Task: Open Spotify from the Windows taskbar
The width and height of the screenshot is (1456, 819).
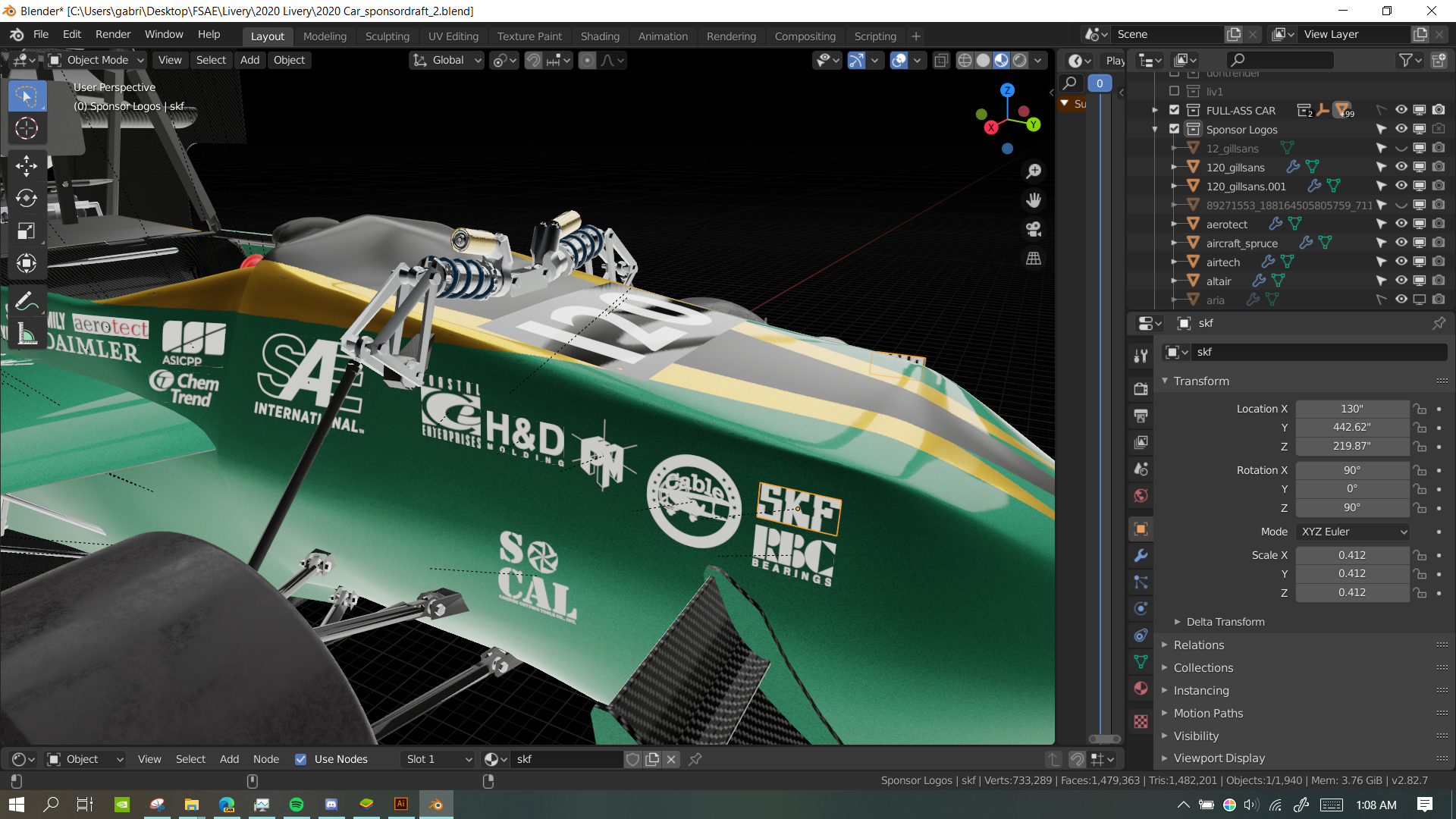Action: point(297,805)
